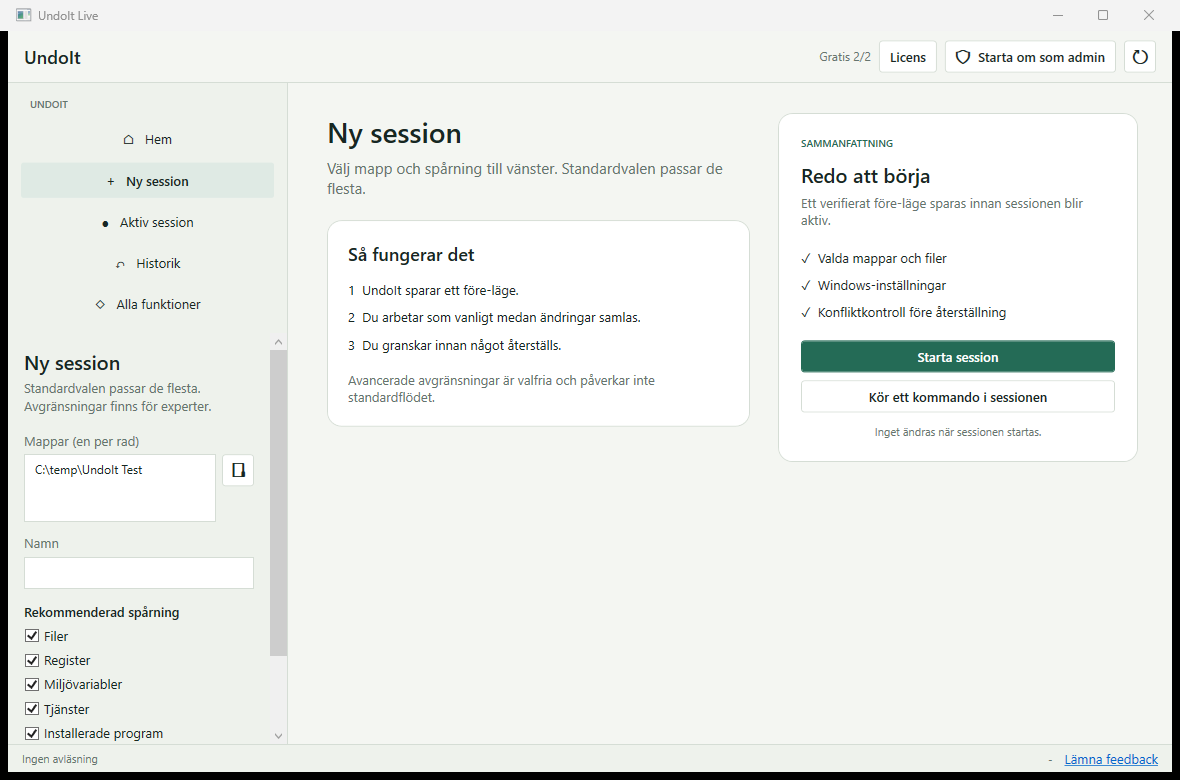The width and height of the screenshot is (1180, 780).
Task: Click the Windows-inställningar summary line
Action: [874, 285]
